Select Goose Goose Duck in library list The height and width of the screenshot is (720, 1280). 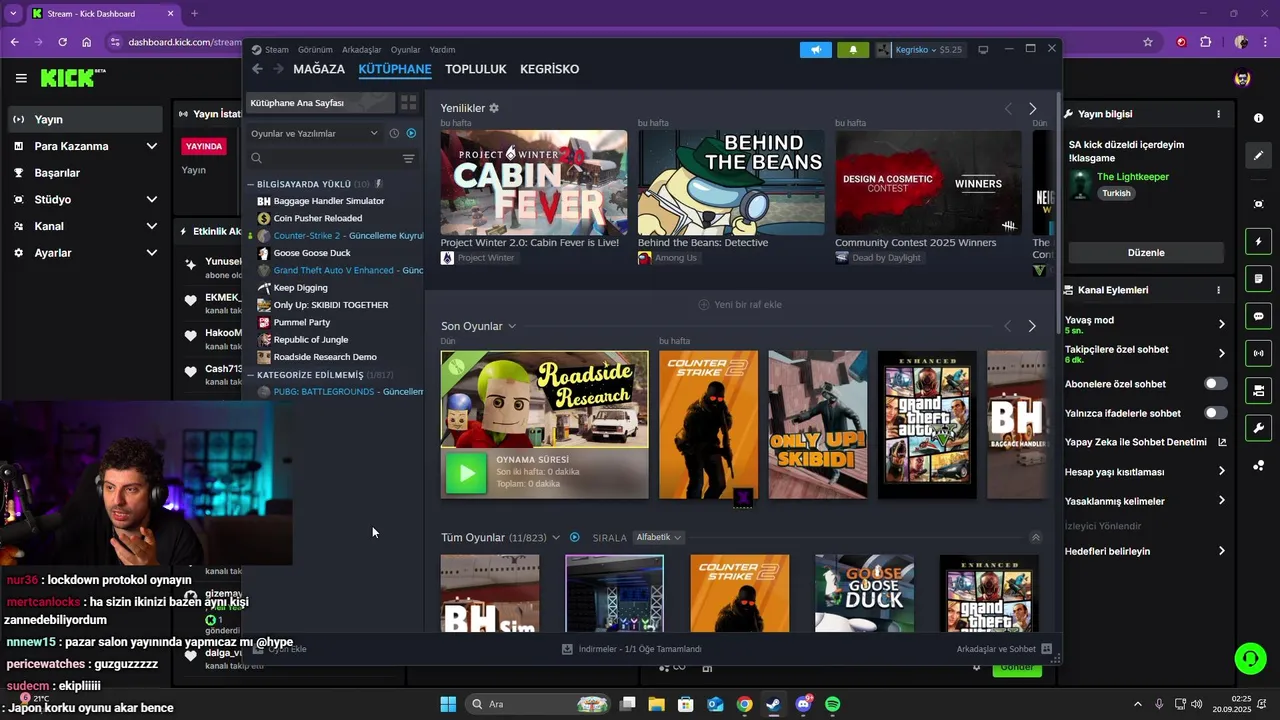click(x=312, y=253)
